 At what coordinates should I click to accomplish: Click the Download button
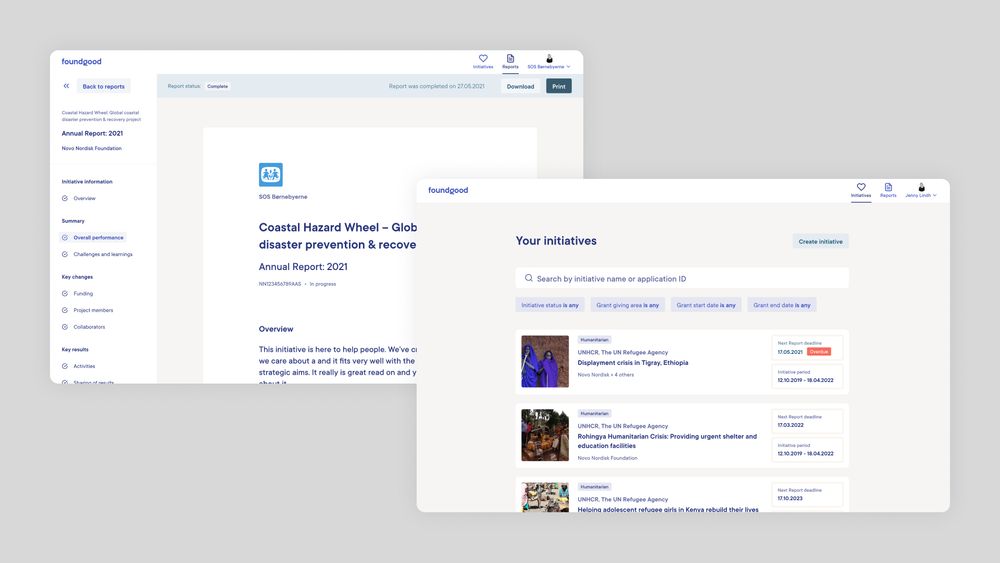(x=520, y=86)
